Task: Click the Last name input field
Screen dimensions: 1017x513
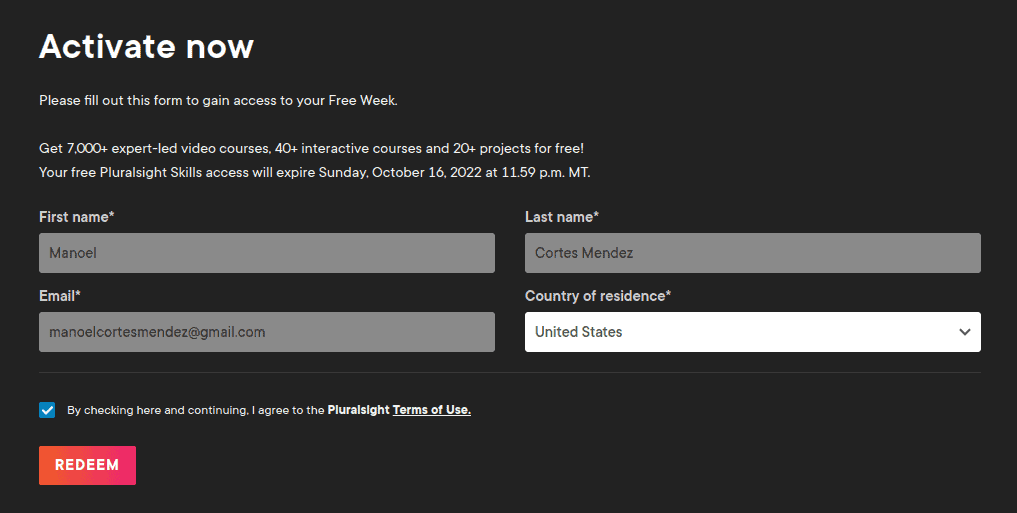Action: point(752,253)
